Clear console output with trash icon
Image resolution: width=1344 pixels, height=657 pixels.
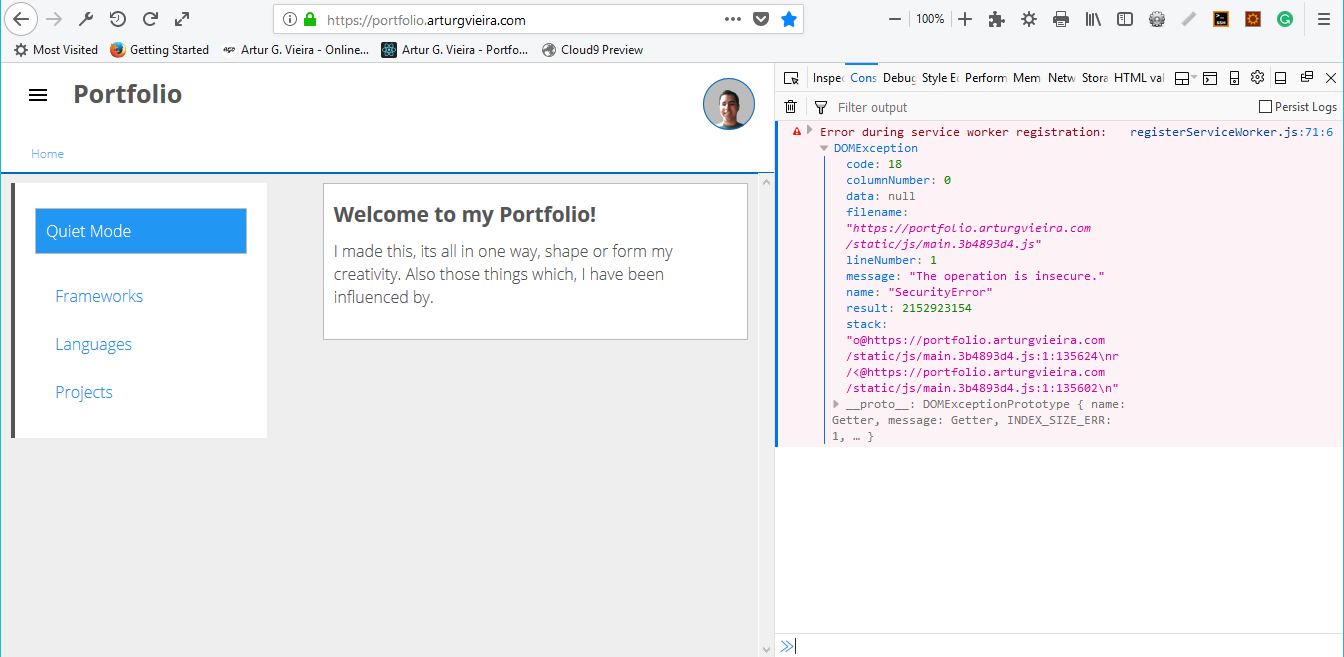[791, 107]
